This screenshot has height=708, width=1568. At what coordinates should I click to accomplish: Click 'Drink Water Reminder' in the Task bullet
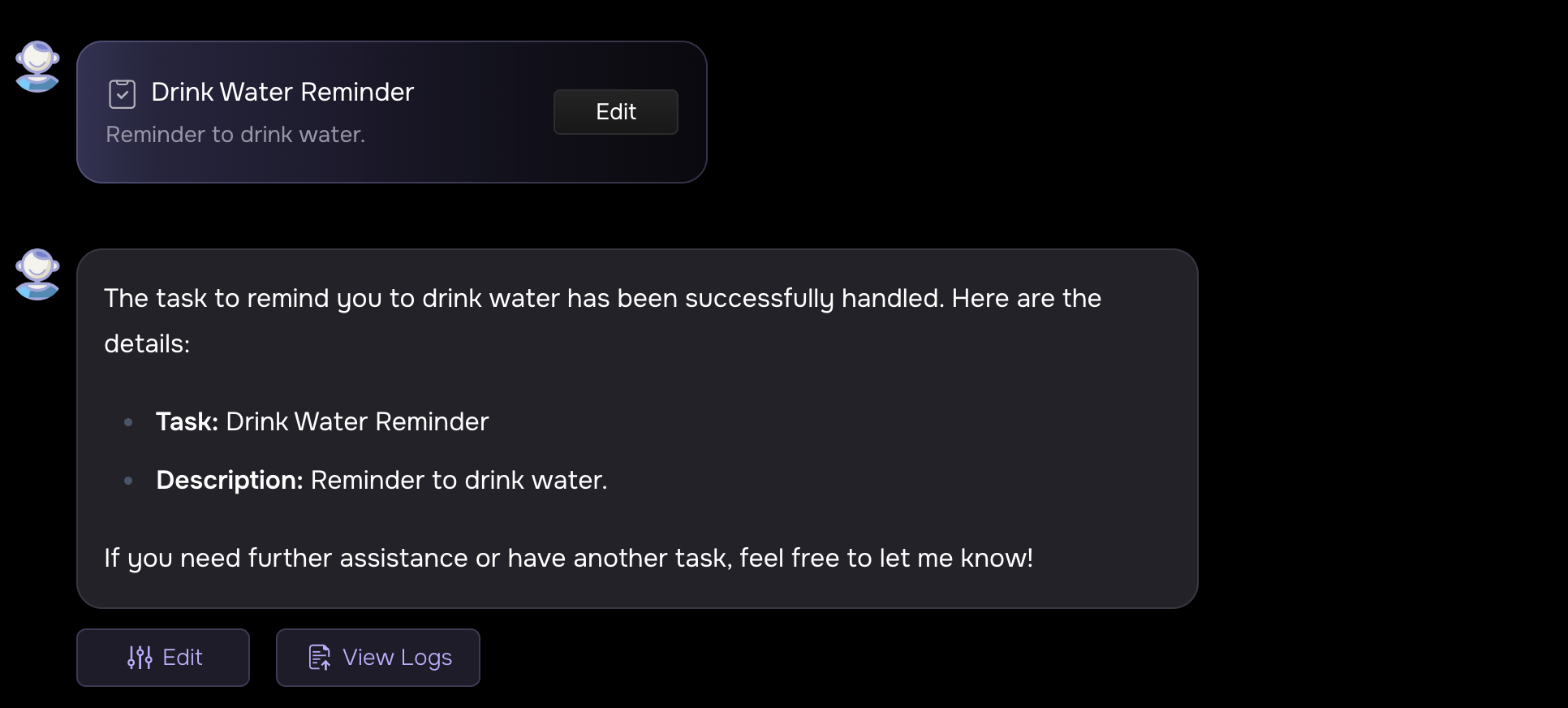357,422
